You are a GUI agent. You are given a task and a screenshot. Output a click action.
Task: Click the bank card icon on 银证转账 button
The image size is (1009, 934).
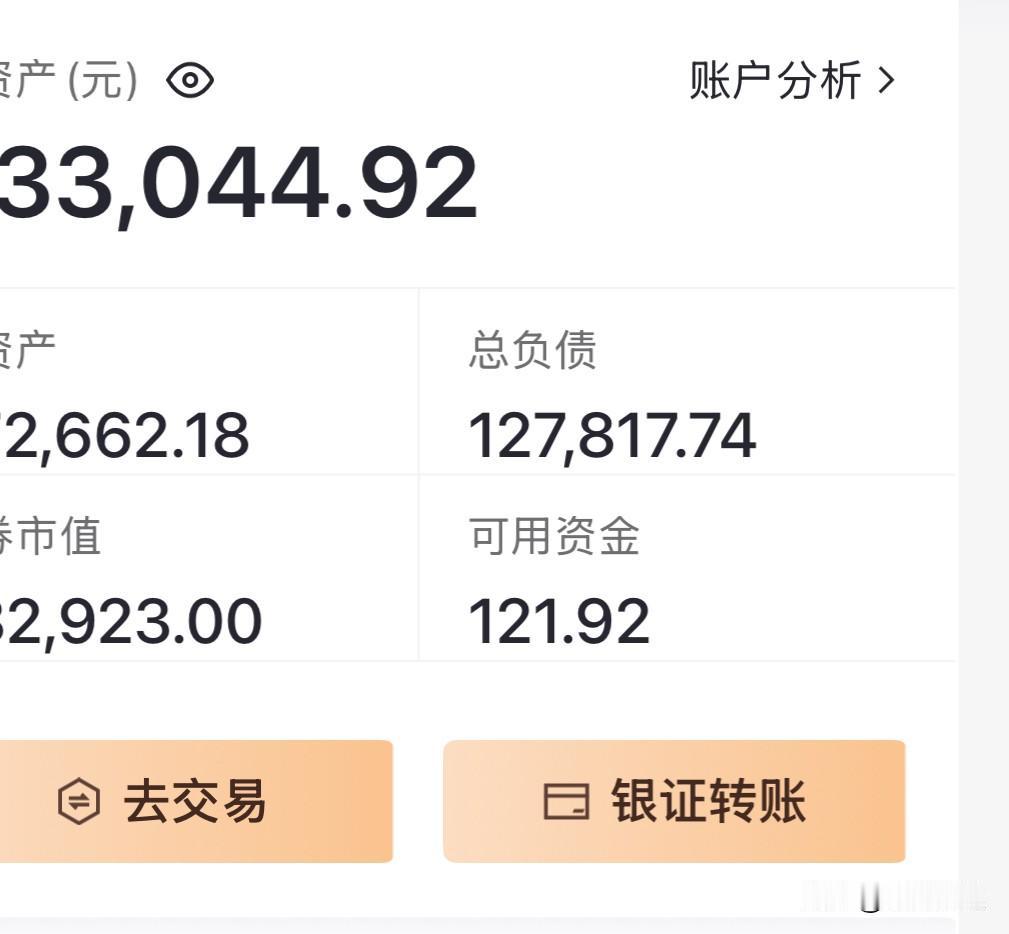[565, 801]
